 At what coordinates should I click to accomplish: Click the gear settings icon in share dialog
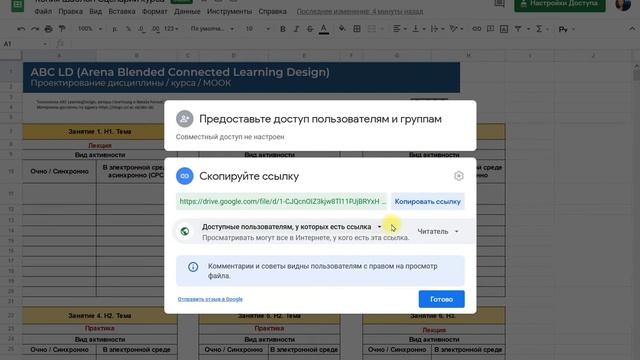[459, 176]
